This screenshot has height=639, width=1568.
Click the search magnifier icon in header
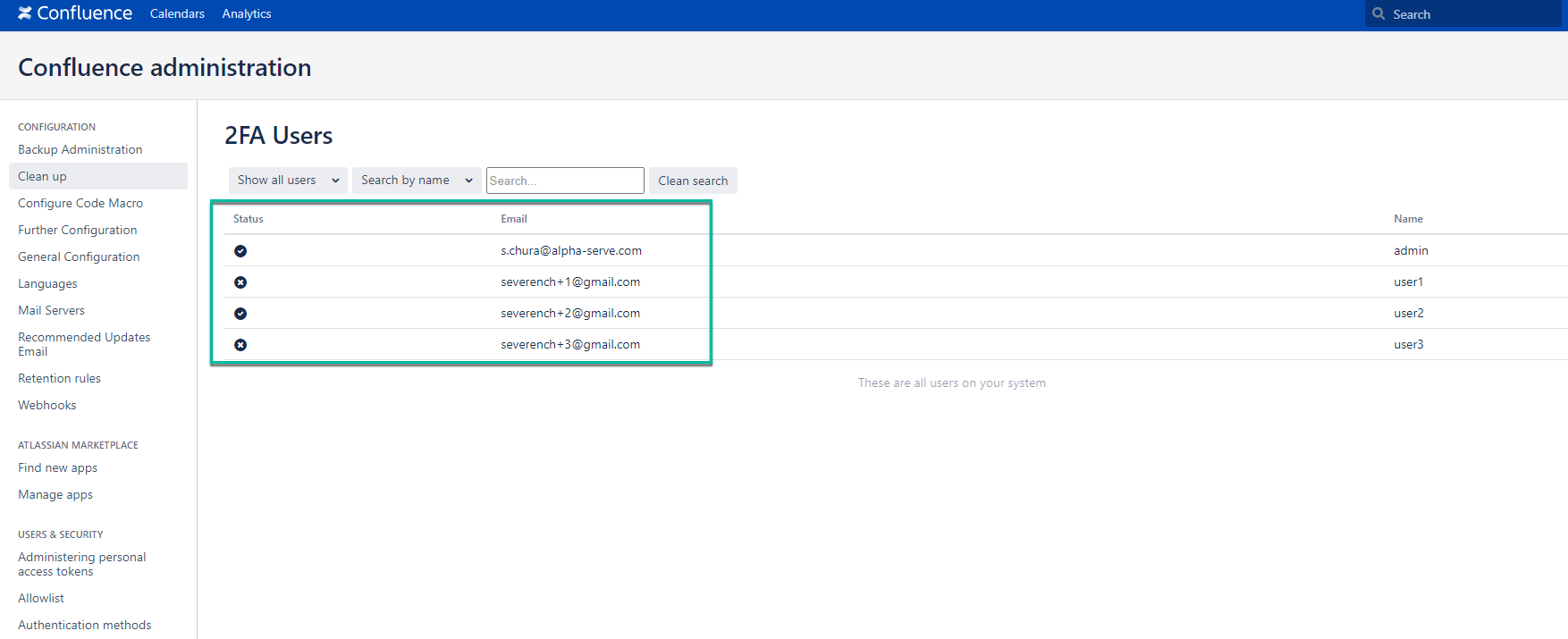coord(1378,13)
